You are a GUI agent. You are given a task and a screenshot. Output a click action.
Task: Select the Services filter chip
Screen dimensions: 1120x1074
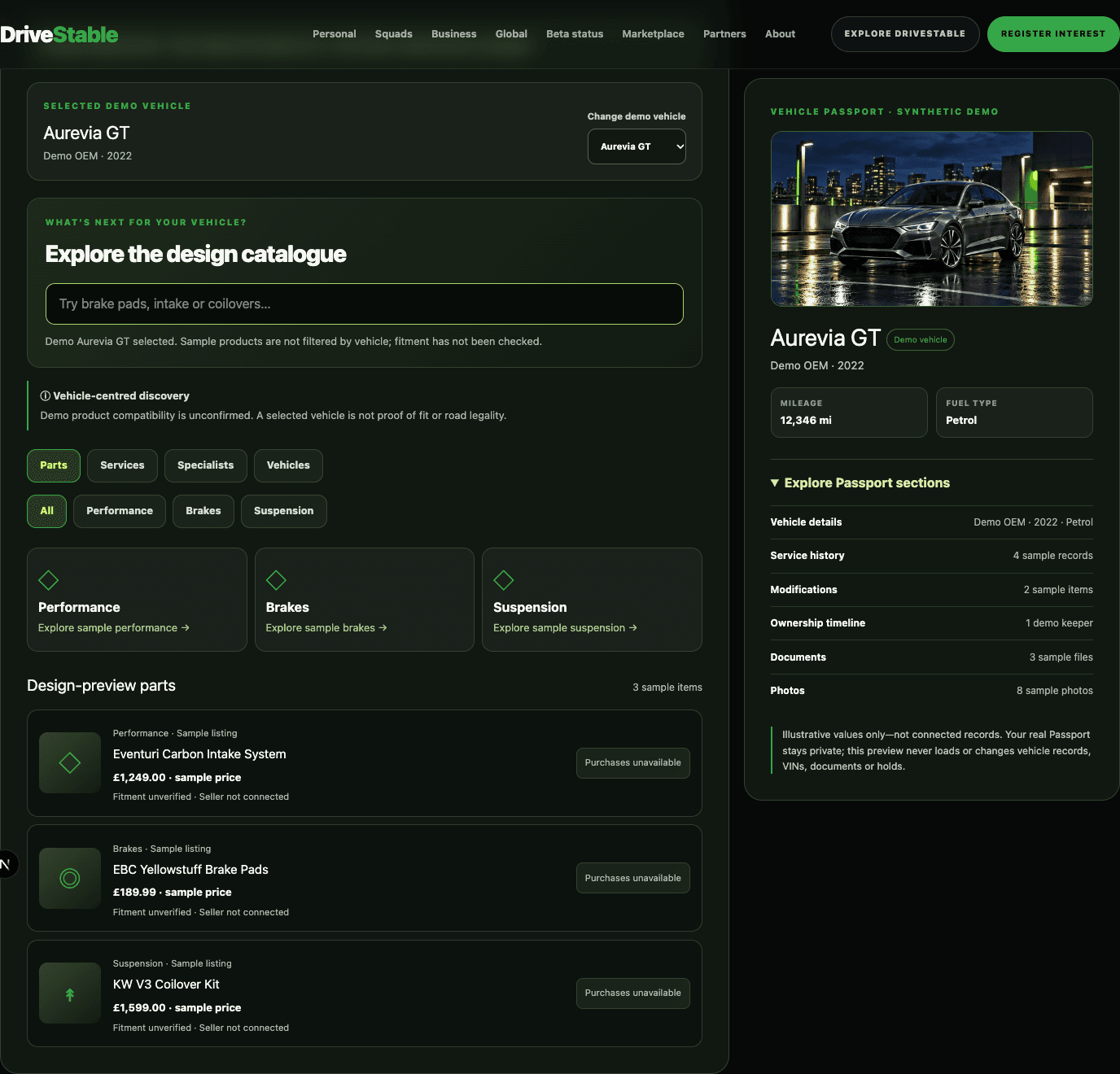pos(122,465)
